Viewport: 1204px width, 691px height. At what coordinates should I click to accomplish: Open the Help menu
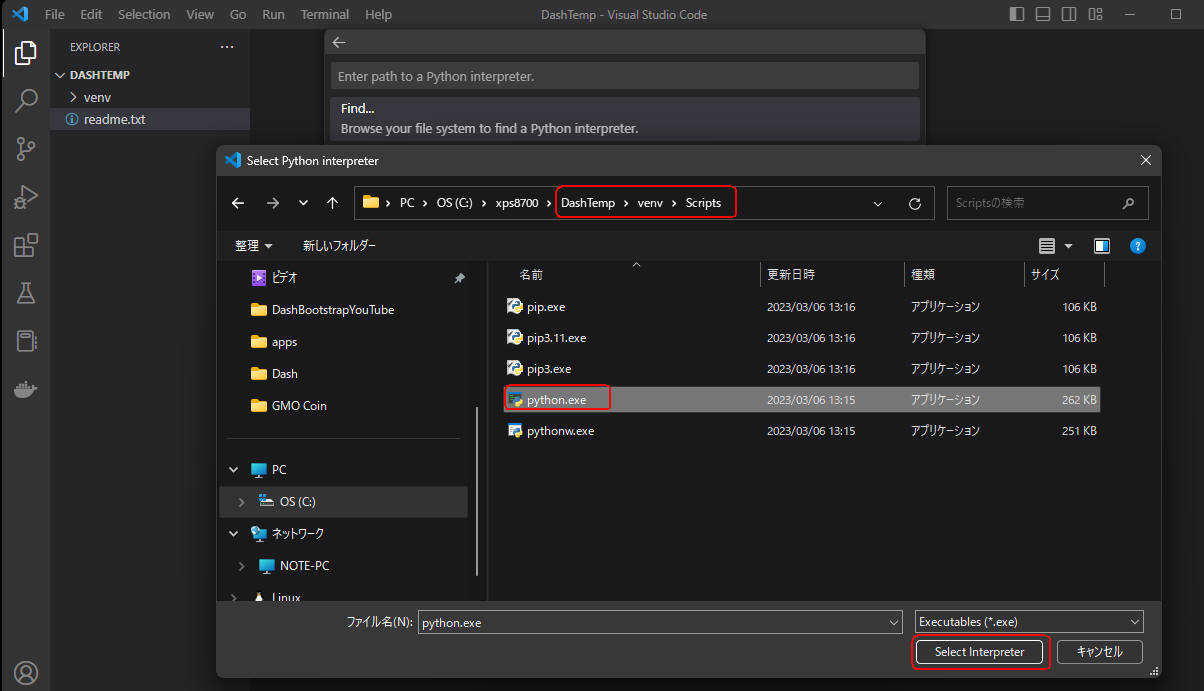(x=378, y=15)
